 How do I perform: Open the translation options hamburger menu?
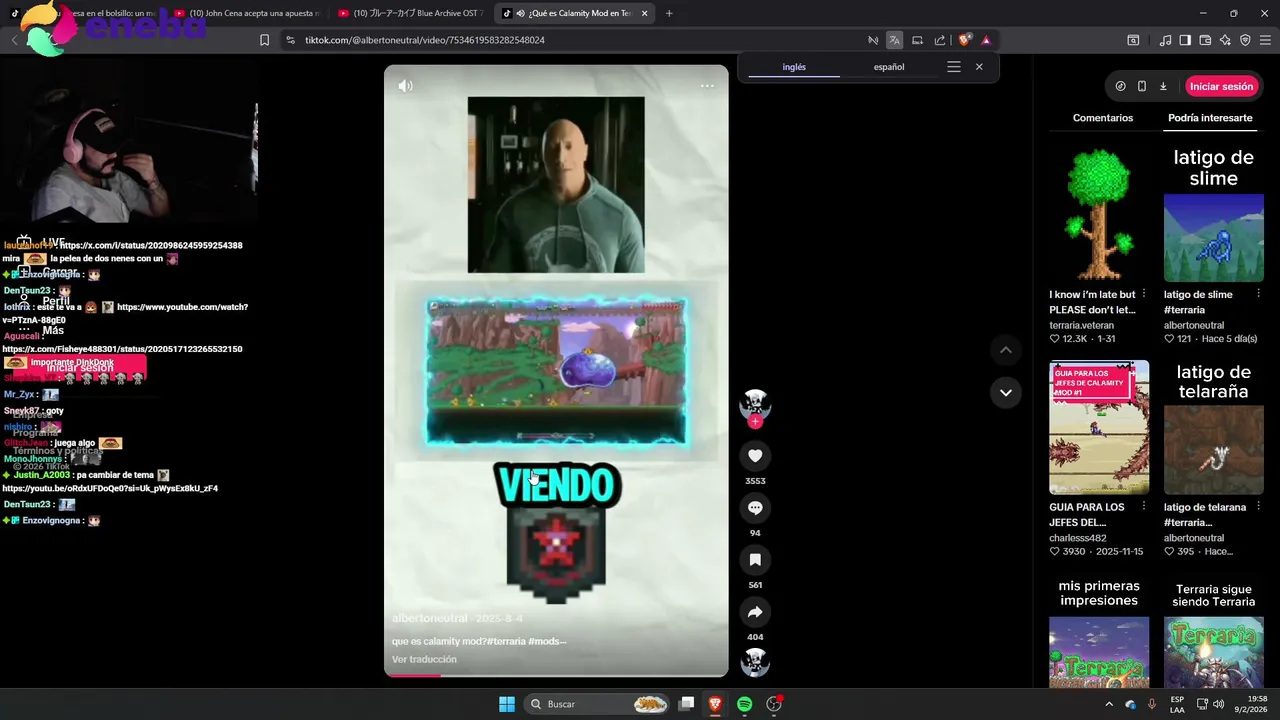coord(954,67)
